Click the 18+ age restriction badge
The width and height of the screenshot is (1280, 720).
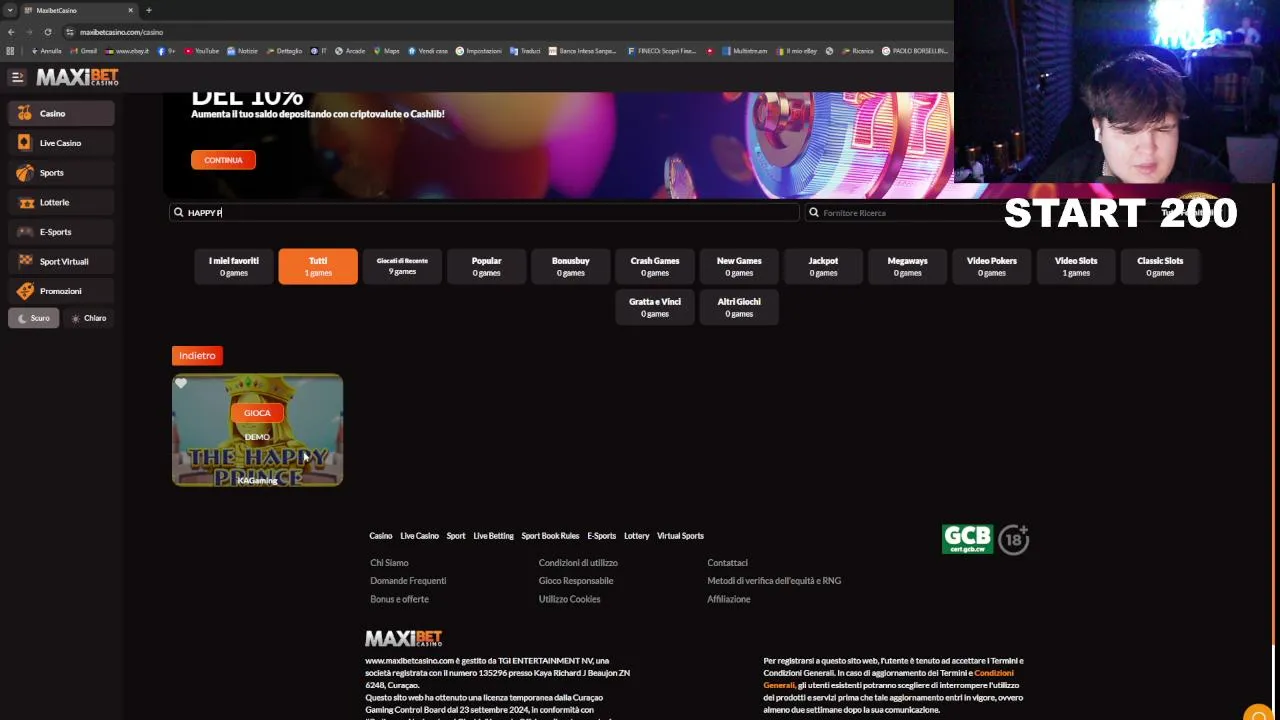(x=1013, y=540)
